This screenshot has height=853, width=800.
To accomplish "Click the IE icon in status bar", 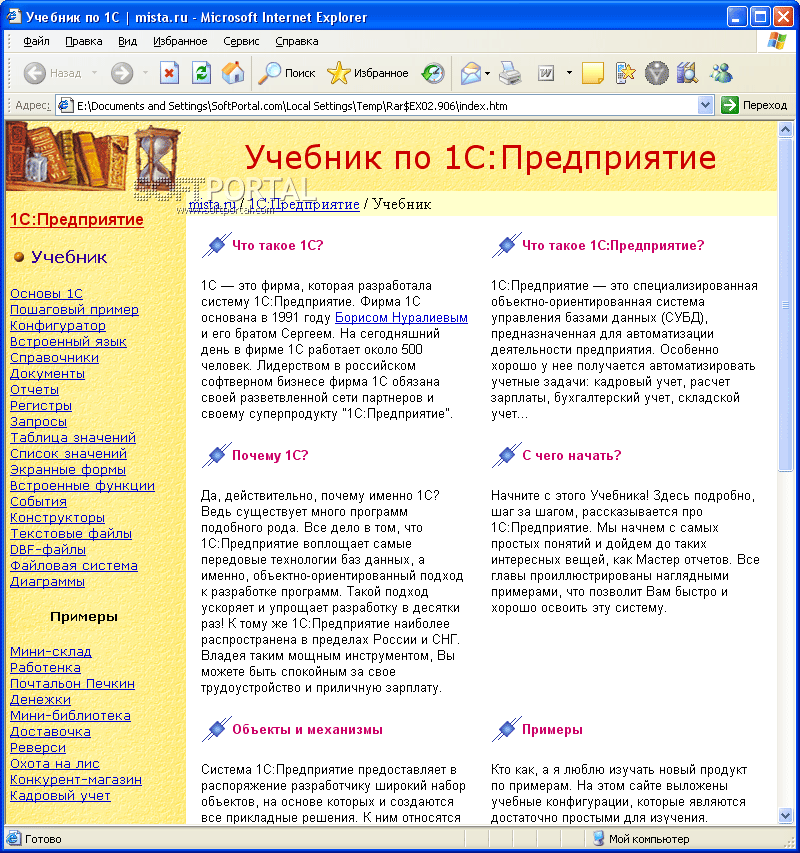I will point(14,838).
